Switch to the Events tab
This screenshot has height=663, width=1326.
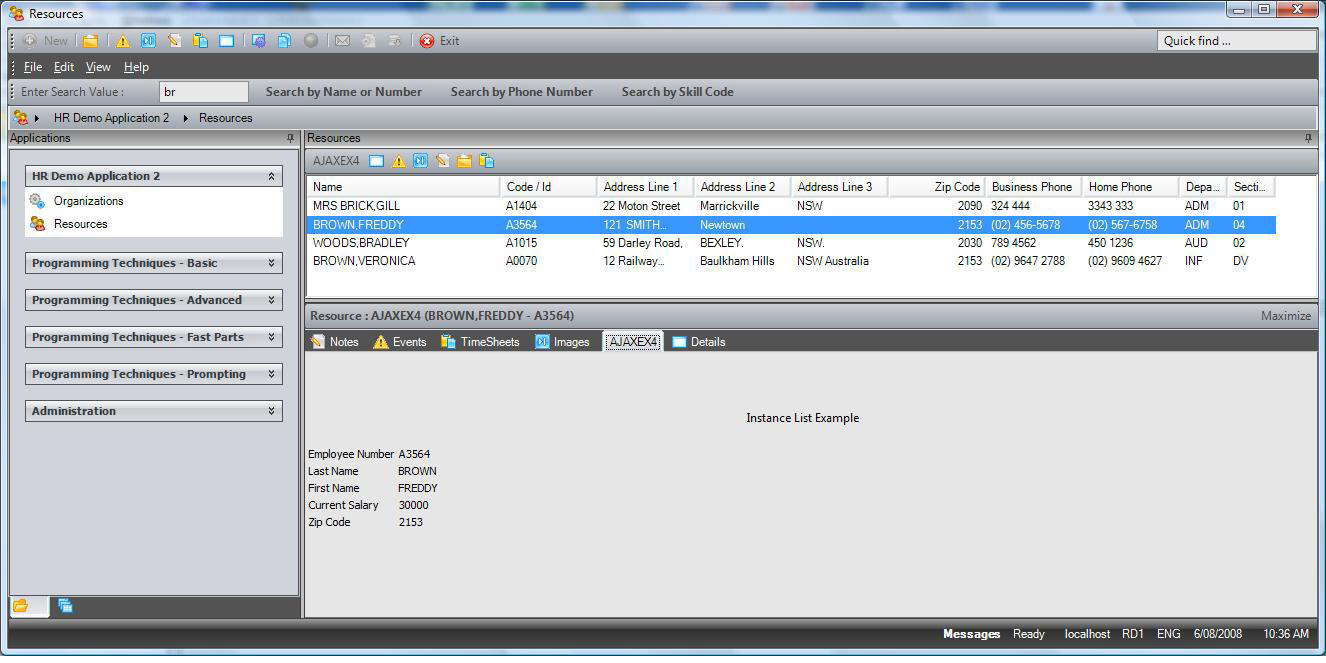tap(400, 342)
